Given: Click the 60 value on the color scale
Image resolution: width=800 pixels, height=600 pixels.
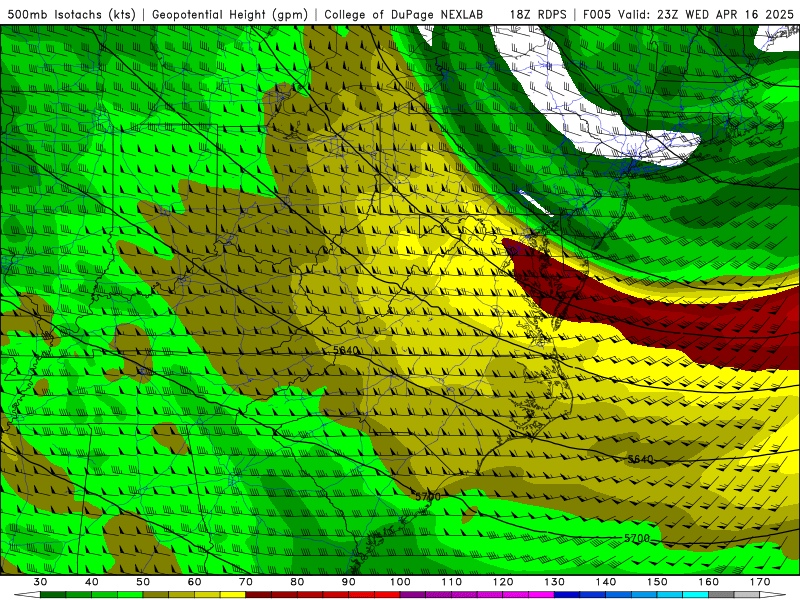Looking at the screenshot, I should click(x=194, y=582).
